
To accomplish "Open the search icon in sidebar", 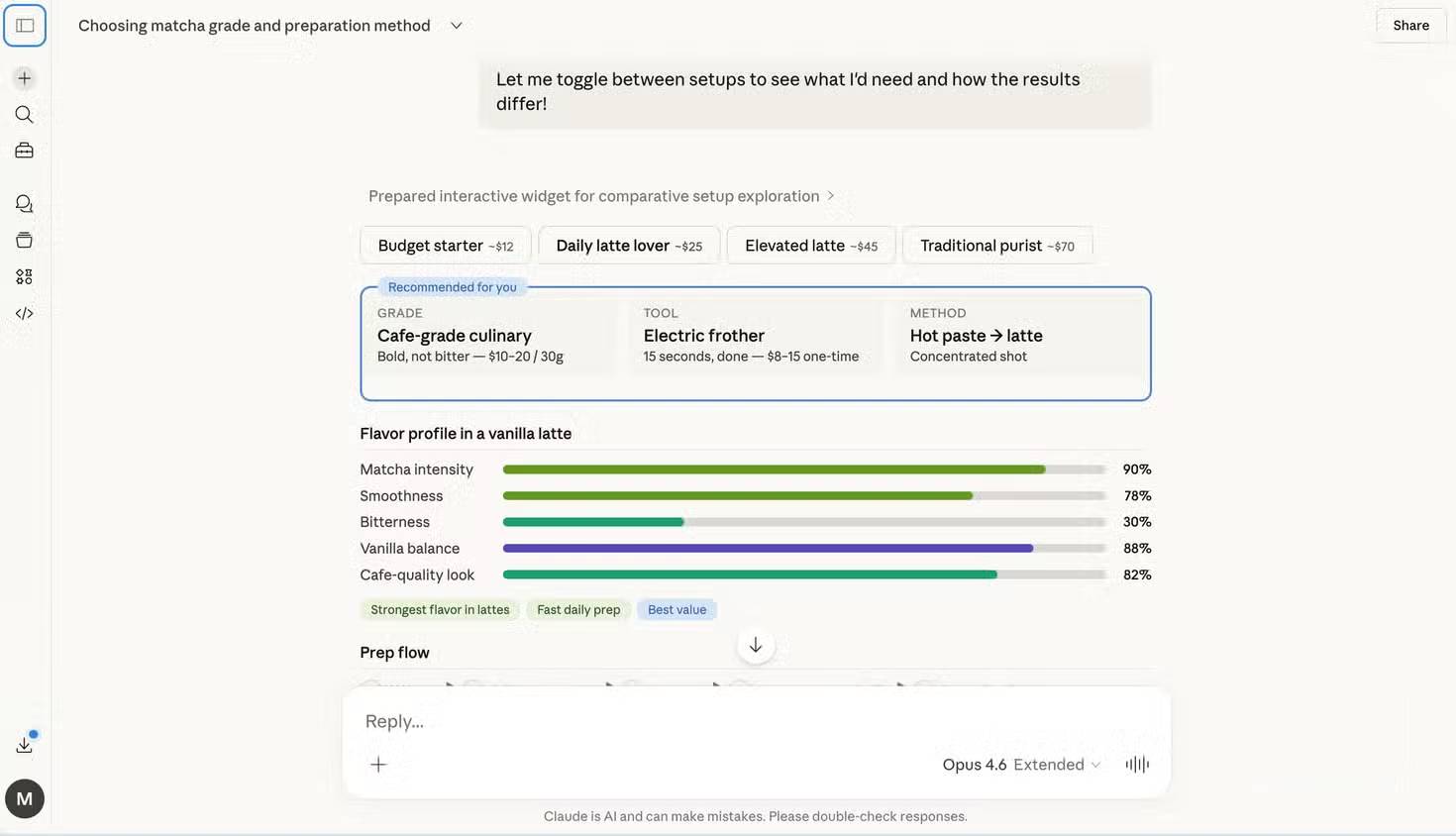I will tap(25, 115).
